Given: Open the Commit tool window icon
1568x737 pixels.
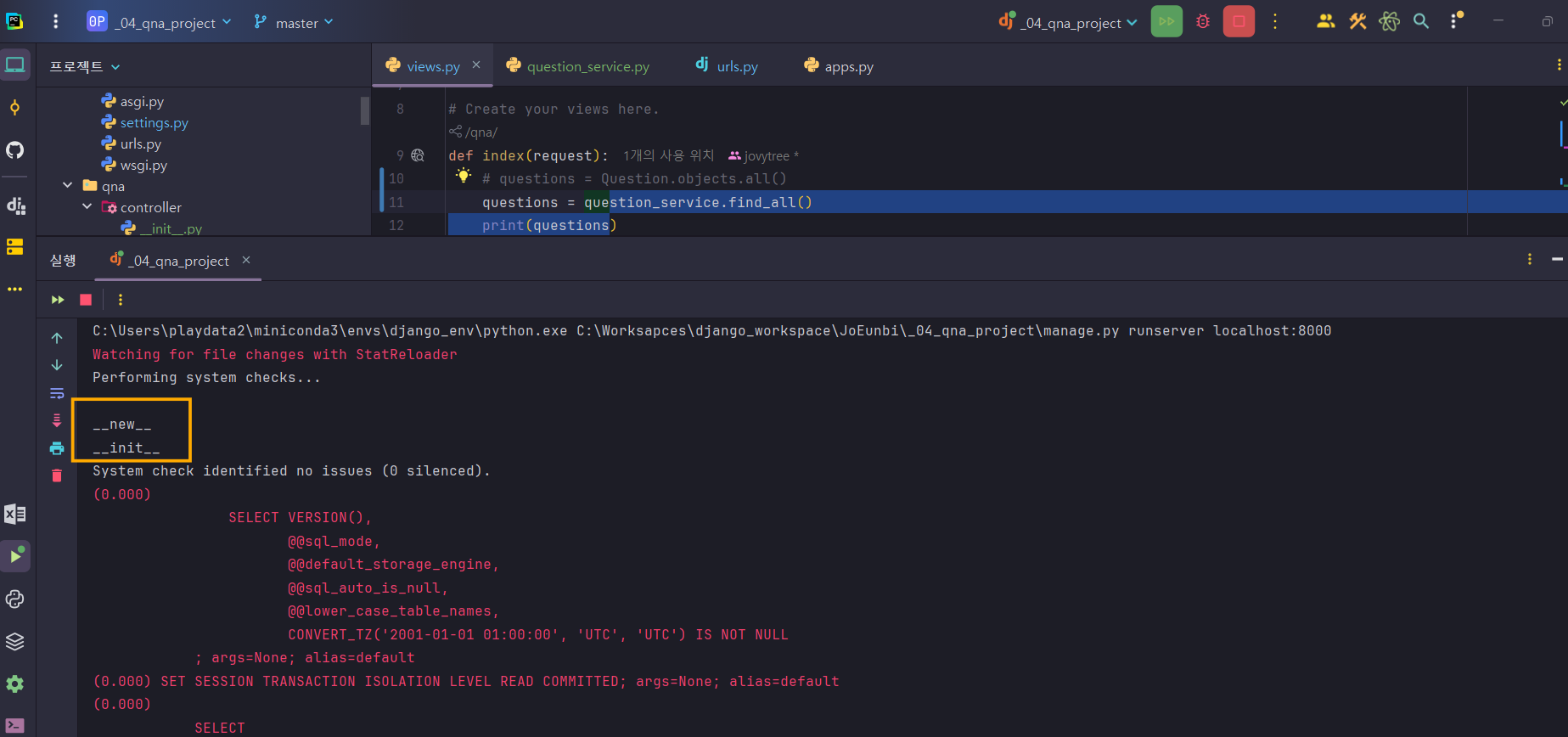Looking at the screenshot, I should 15,108.
